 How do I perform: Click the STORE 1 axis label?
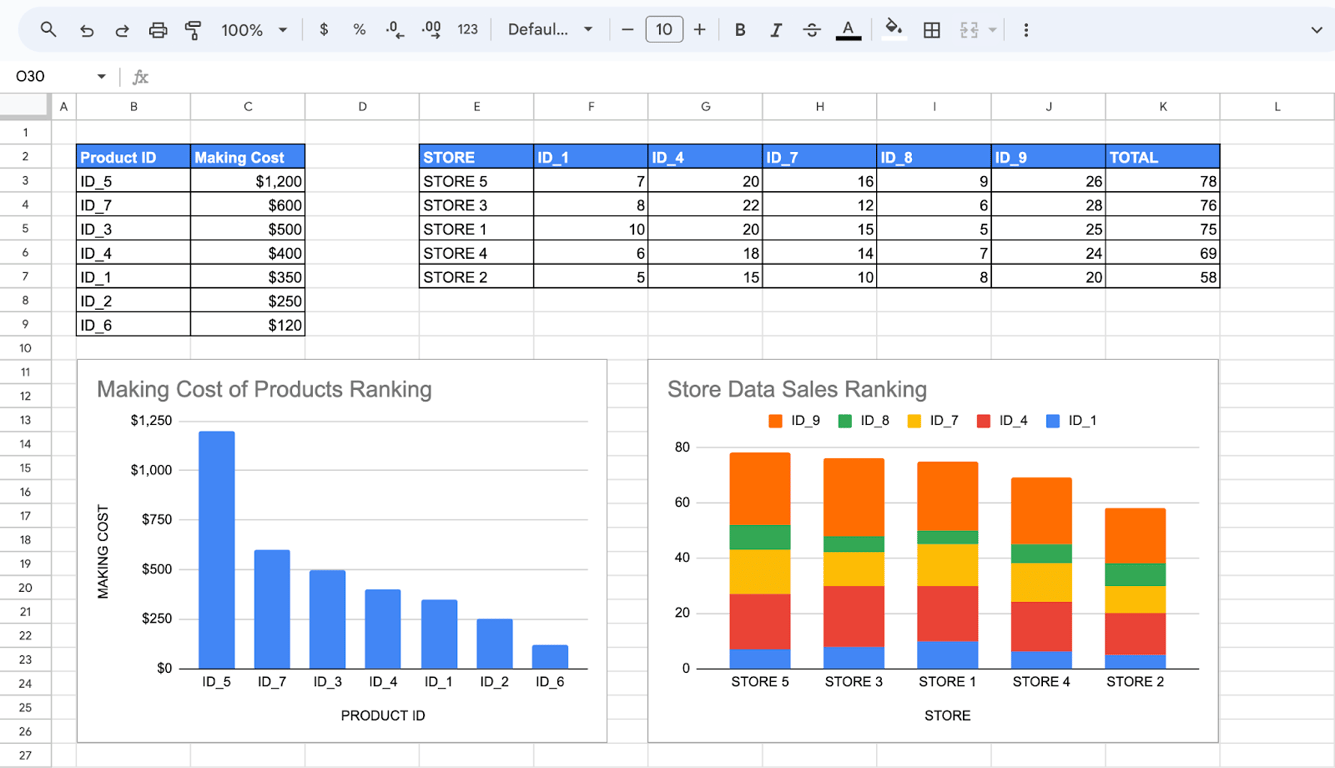click(947, 682)
